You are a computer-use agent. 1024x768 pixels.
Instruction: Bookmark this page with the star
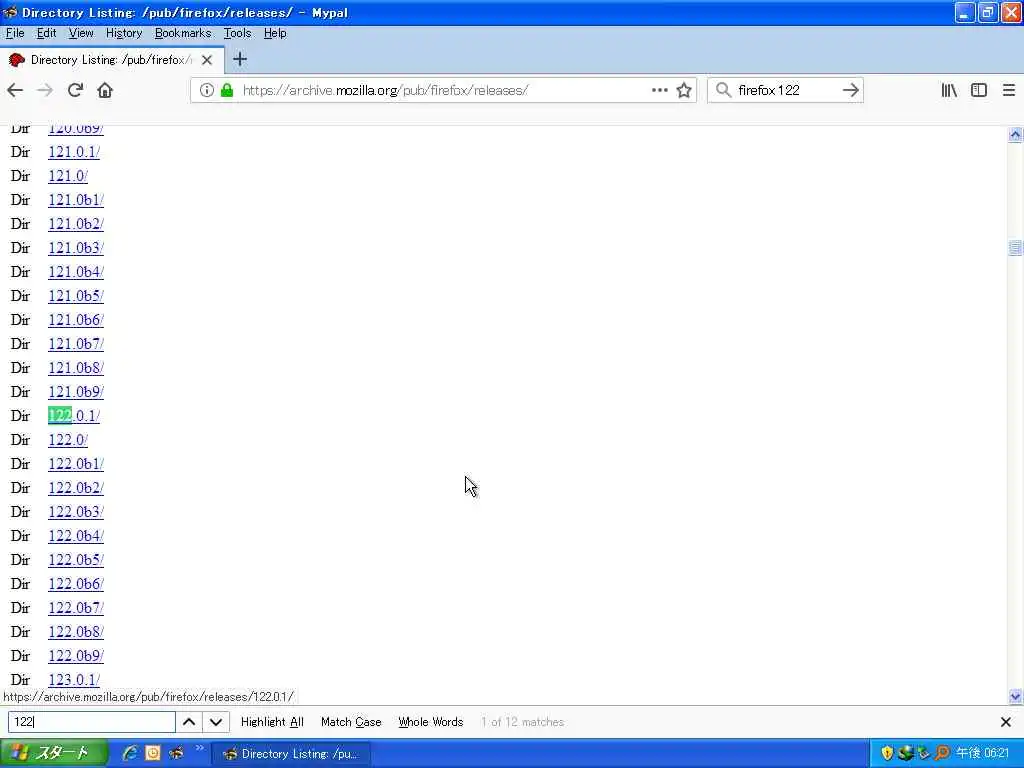click(684, 90)
